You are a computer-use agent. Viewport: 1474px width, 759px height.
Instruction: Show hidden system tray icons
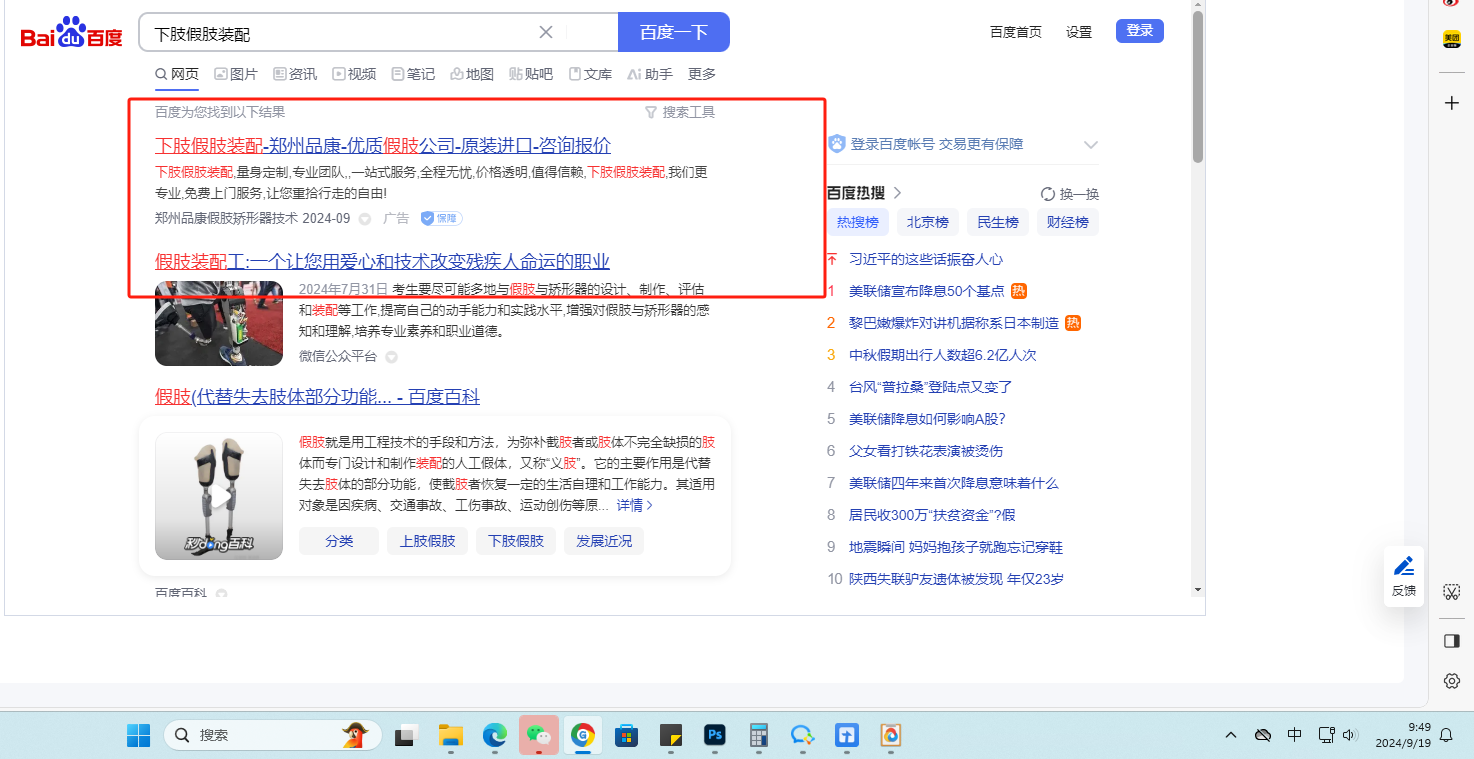click(x=1231, y=736)
